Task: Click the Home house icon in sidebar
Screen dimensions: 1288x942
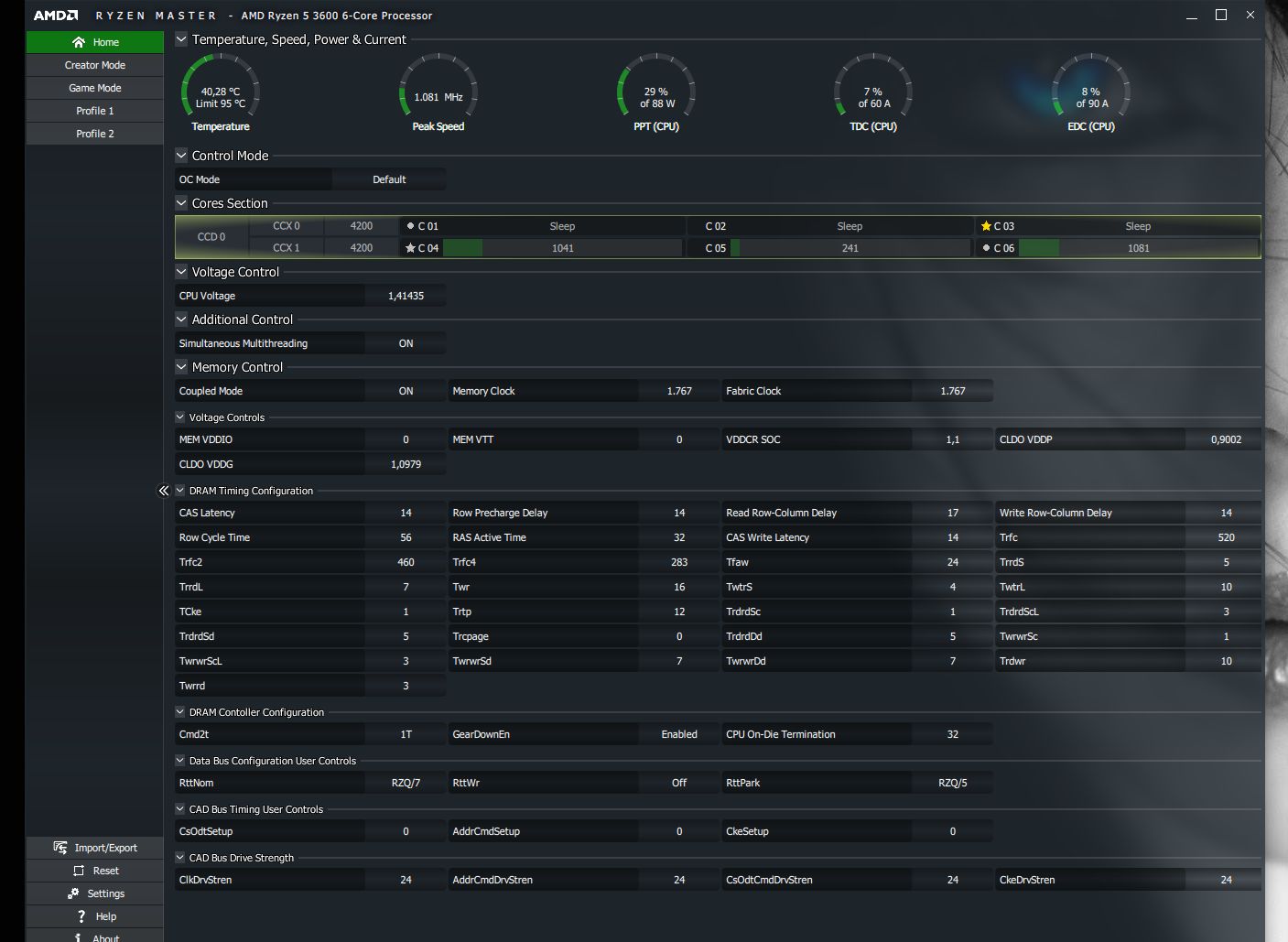Action: click(x=79, y=42)
